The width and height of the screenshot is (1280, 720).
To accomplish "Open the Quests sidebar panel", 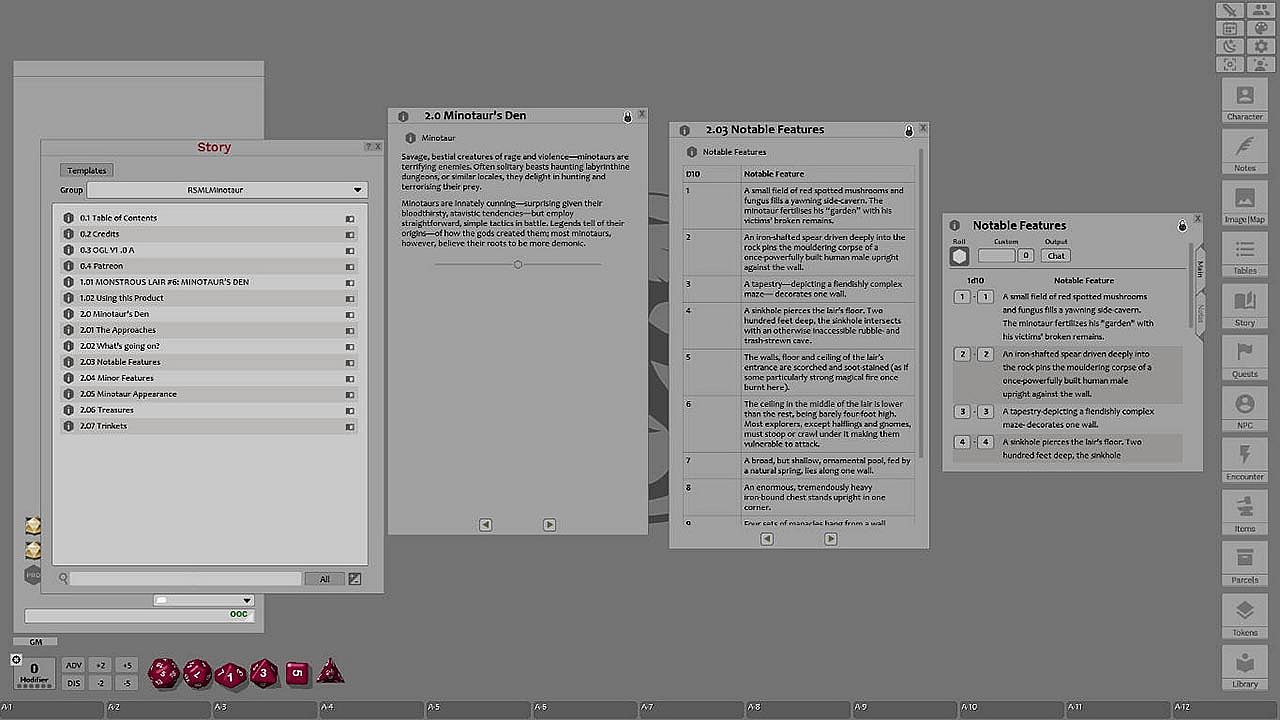I will pos(1245,358).
